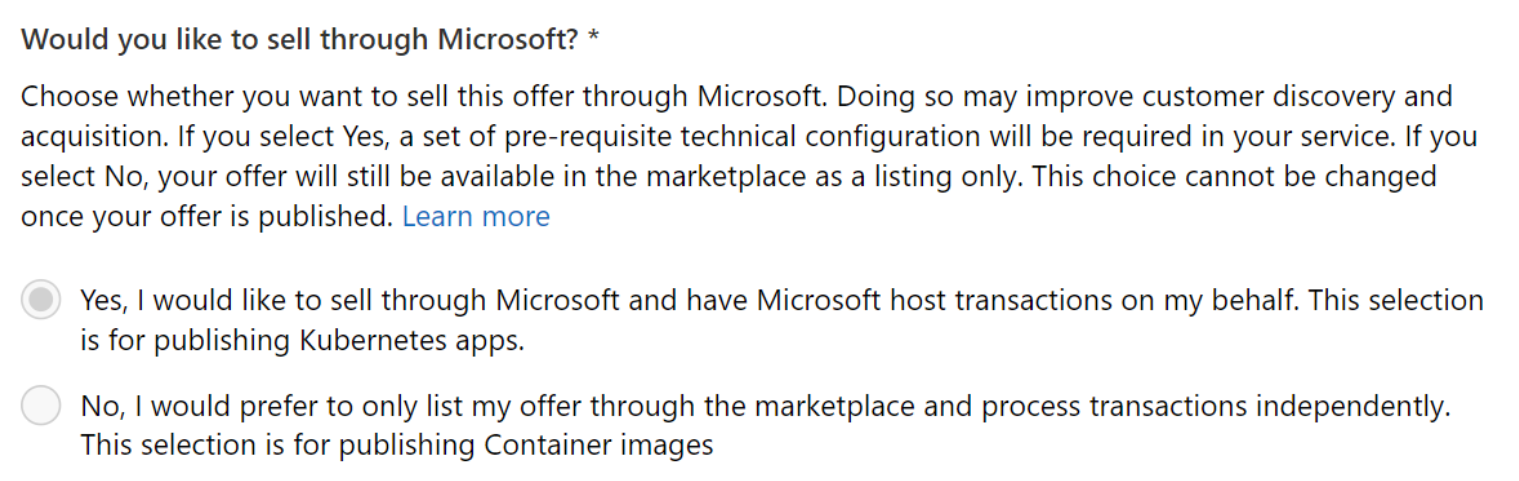The width and height of the screenshot is (1519, 481).
Task: Open the Learn more link
Action: (x=476, y=217)
